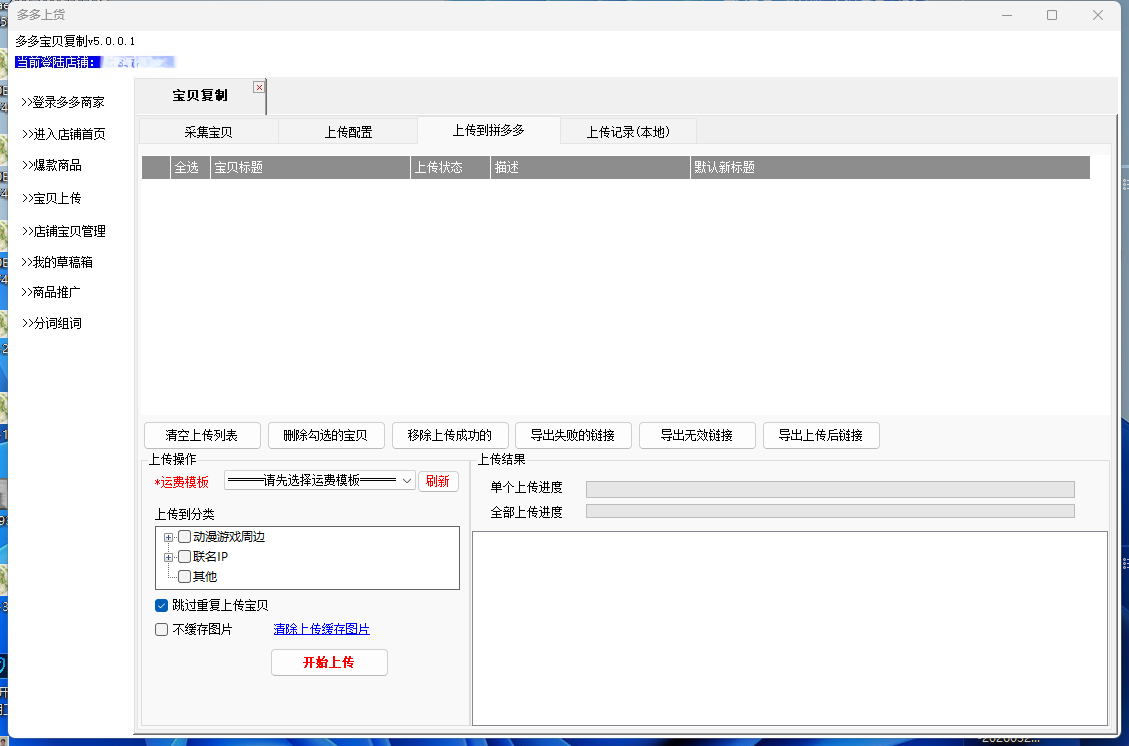Click the 全选 column header

[x=186, y=167]
